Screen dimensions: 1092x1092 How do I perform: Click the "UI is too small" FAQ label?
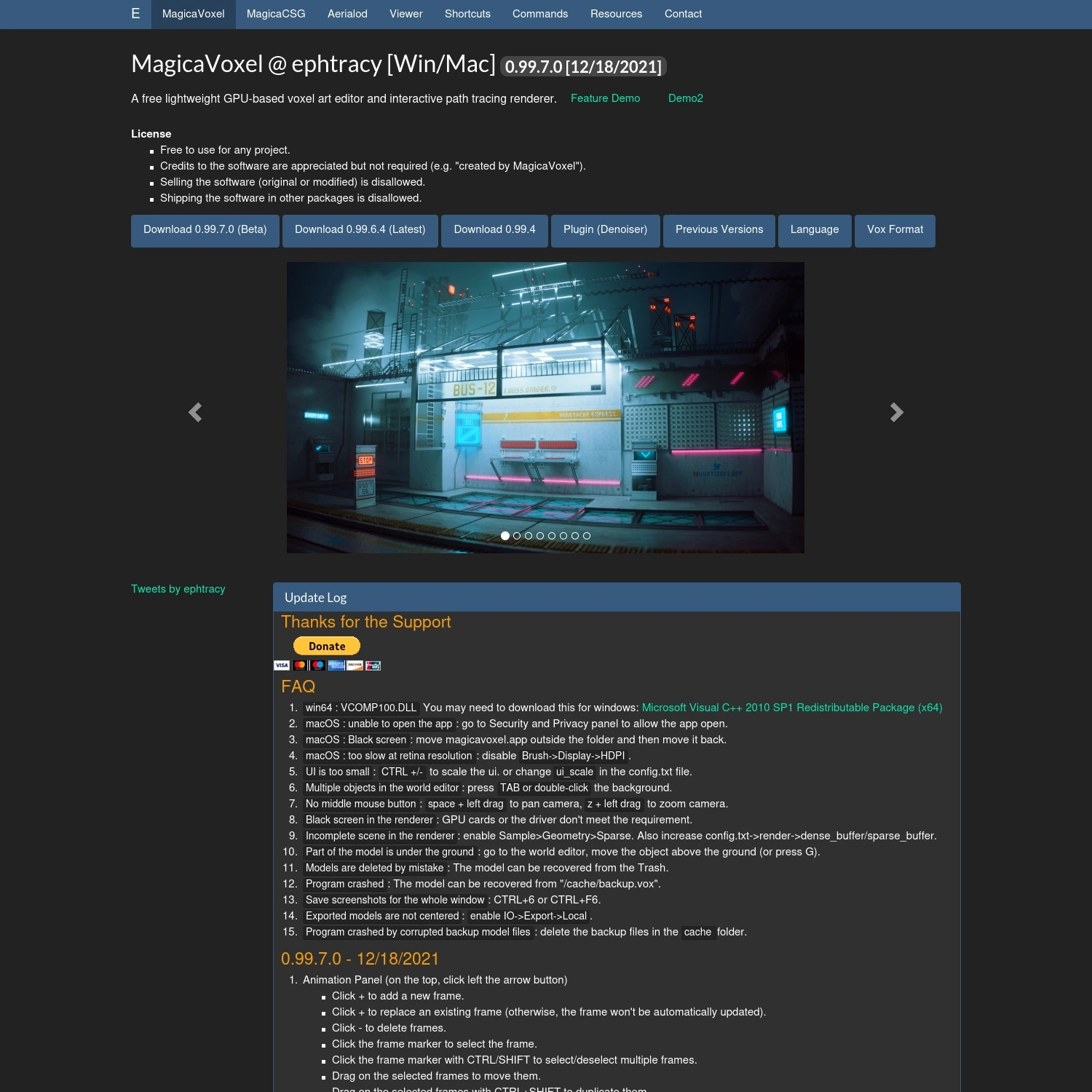pos(338,772)
